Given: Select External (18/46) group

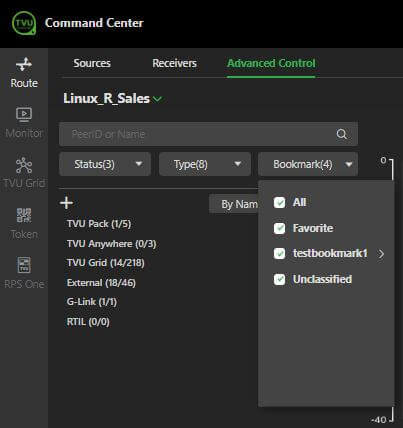Looking at the screenshot, I should point(101,283).
